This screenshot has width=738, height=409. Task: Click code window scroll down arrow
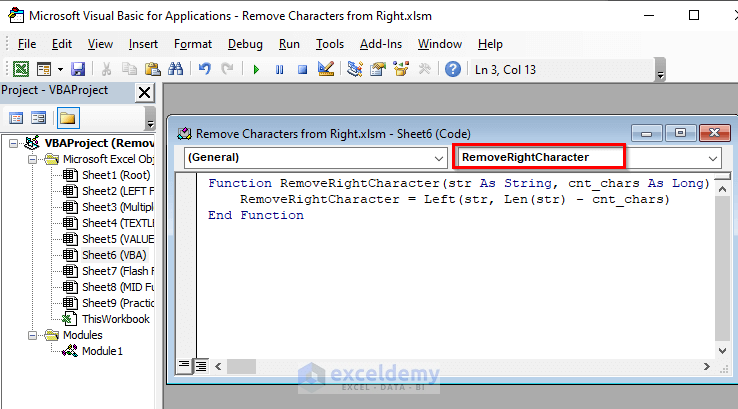pyautogui.click(x=722, y=351)
